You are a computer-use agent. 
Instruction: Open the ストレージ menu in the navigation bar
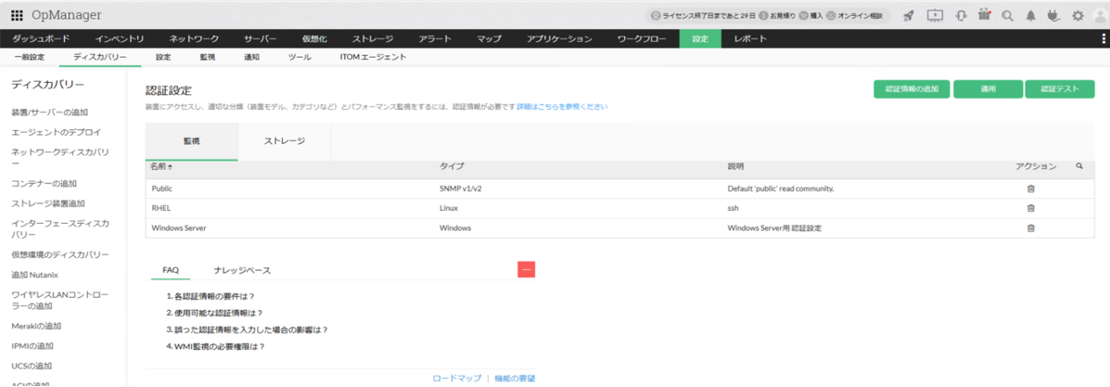coord(372,39)
